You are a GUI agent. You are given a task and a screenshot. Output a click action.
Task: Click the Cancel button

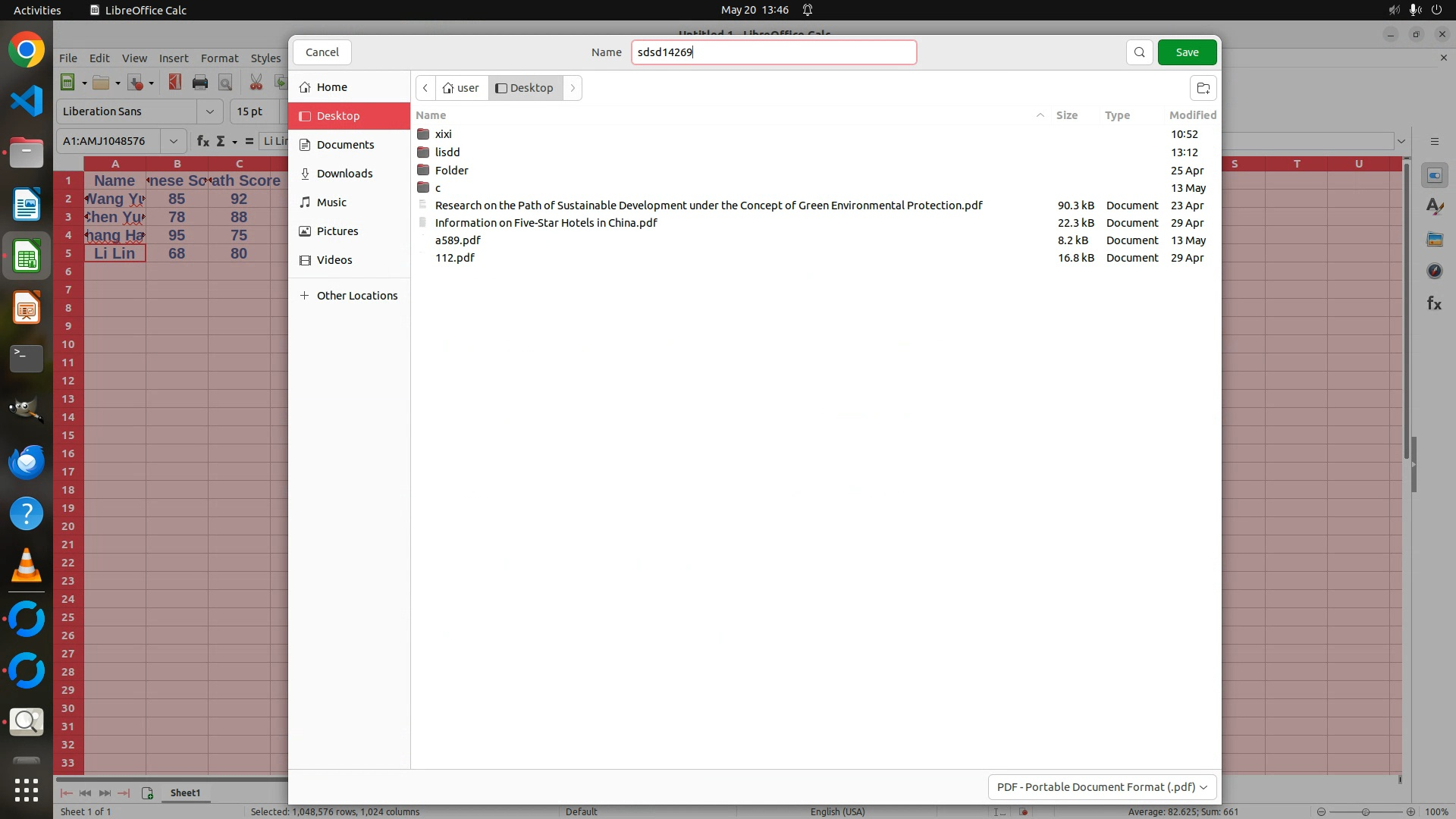pyautogui.click(x=322, y=52)
